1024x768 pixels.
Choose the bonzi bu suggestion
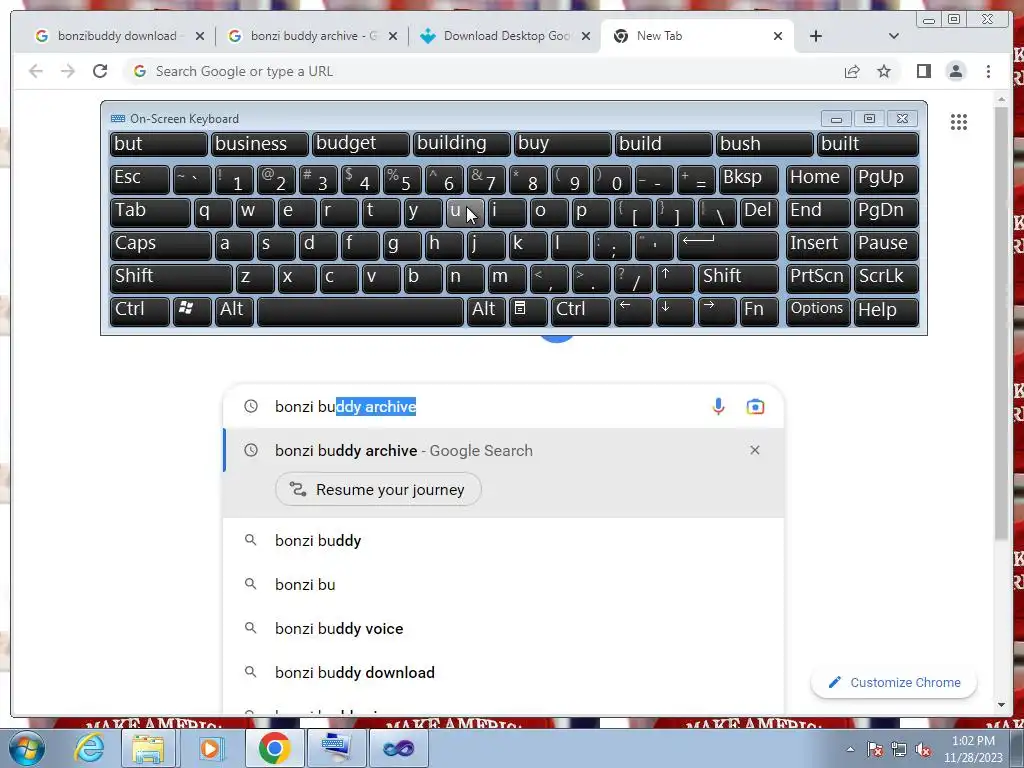pyautogui.click(x=503, y=584)
